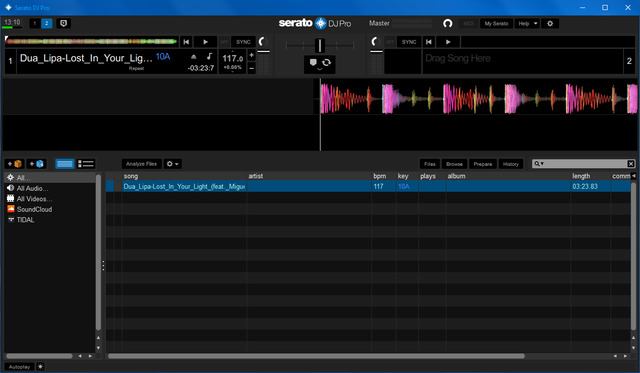Viewport: 640px width, 373px height.
Task: Enable SYNC on deck 1
Action: [x=243, y=42]
